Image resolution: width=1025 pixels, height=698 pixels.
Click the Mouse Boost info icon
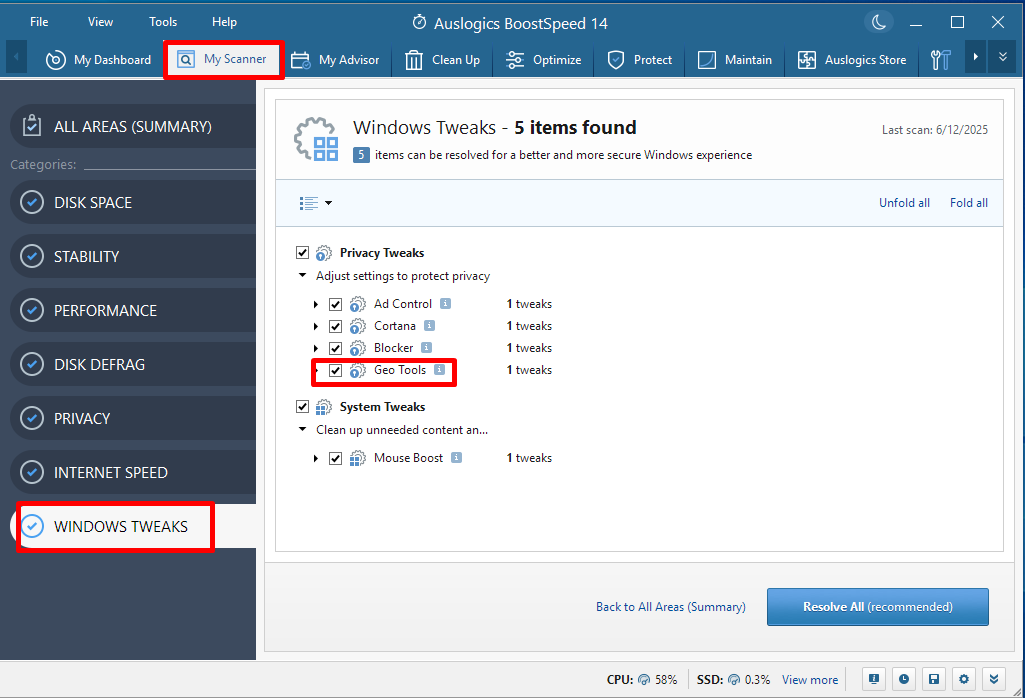tap(457, 457)
